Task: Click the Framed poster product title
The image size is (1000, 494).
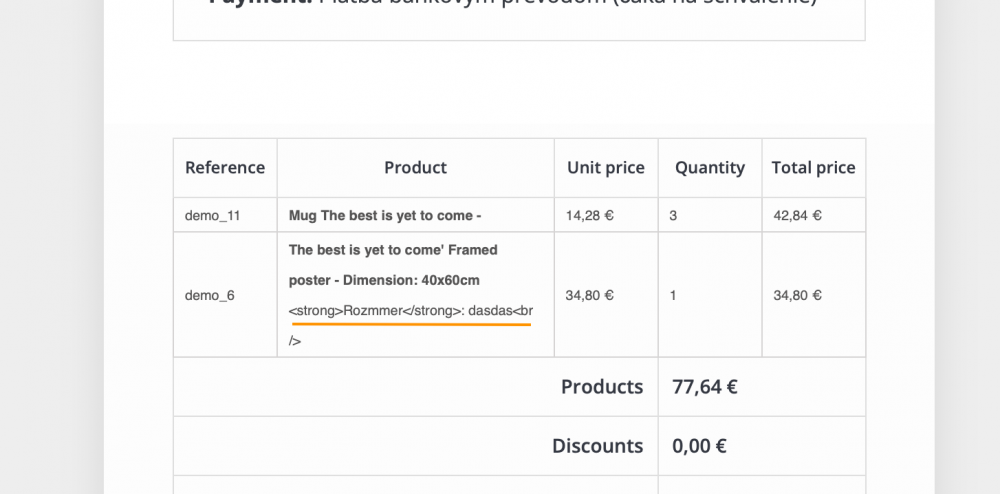Action: coord(392,264)
